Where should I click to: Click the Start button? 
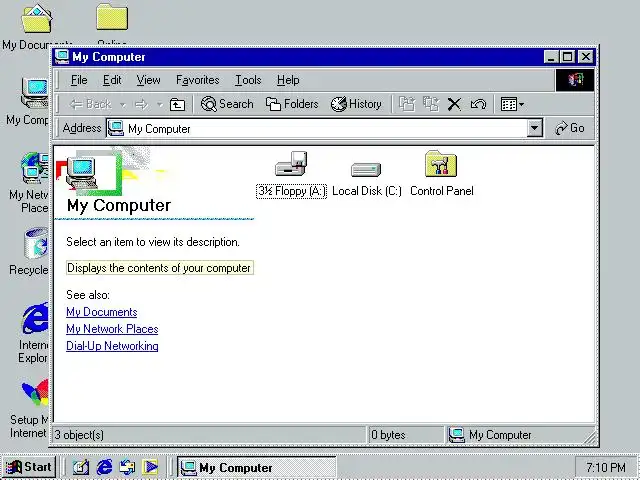28,467
